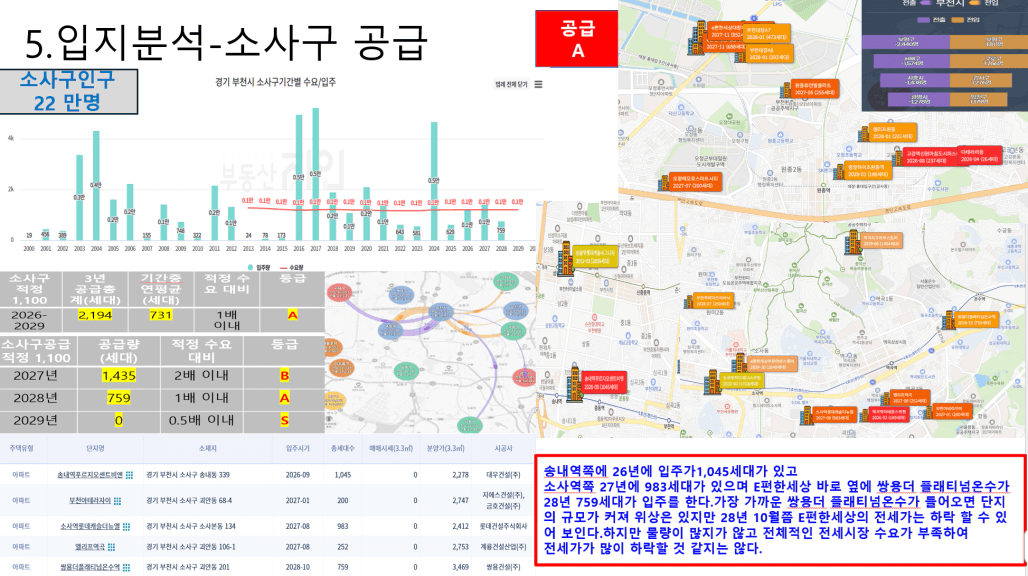Click grid icon beside 부천아테라자이

(117, 501)
